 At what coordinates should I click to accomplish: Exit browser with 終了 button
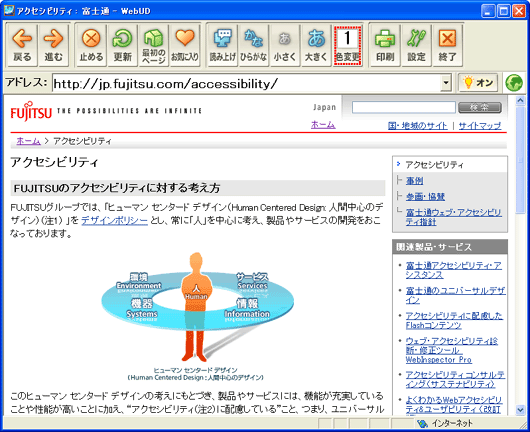click(x=448, y=45)
